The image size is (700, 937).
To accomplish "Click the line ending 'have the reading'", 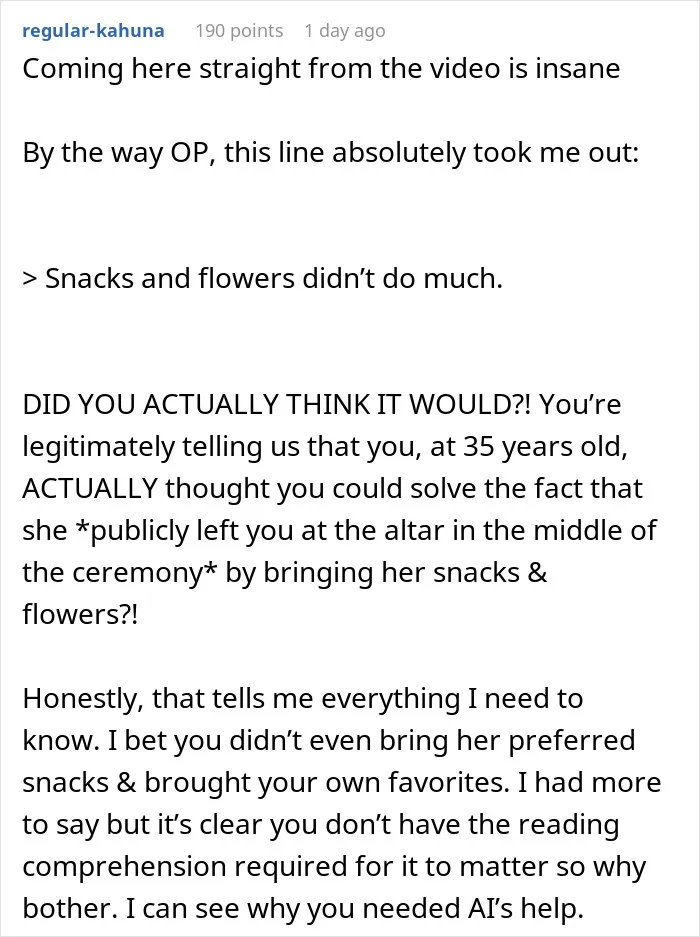I will pyautogui.click(x=321, y=825).
